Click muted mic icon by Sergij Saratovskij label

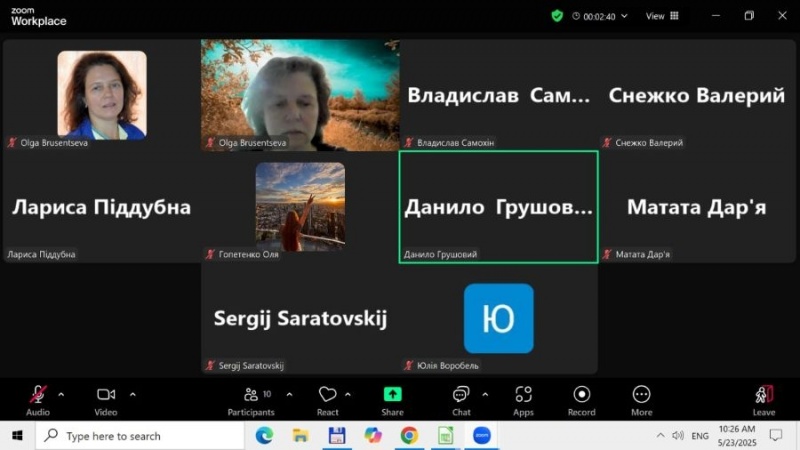coord(210,365)
